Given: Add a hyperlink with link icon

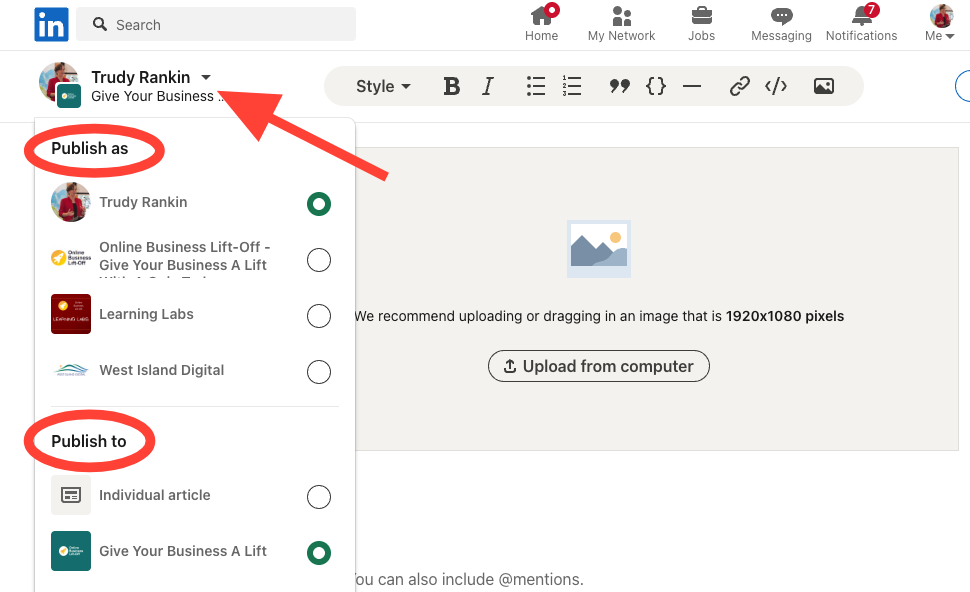Looking at the screenshot, I should 739,86.
